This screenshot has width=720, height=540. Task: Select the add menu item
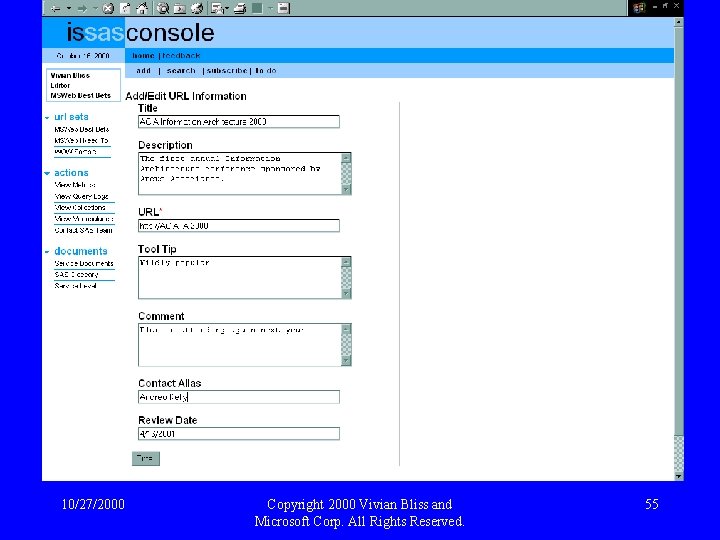(x=143, y=71)
